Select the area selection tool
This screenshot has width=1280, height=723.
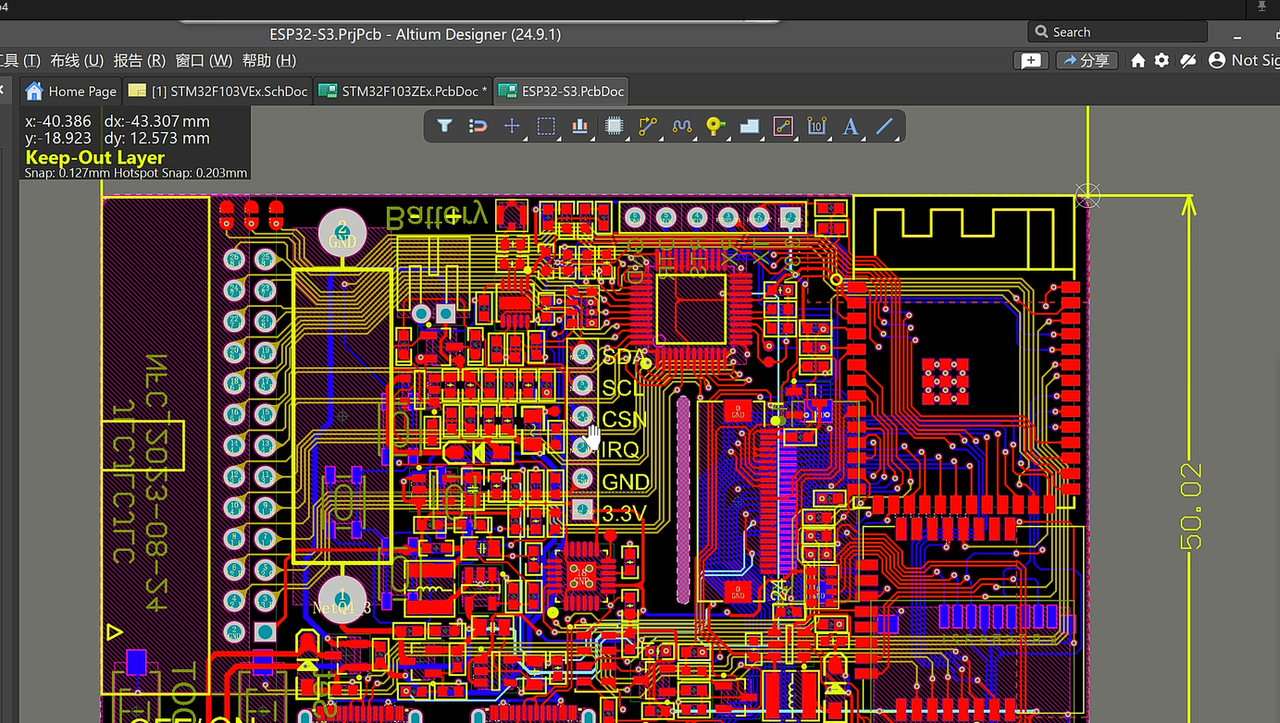click(x=546, y=126)
